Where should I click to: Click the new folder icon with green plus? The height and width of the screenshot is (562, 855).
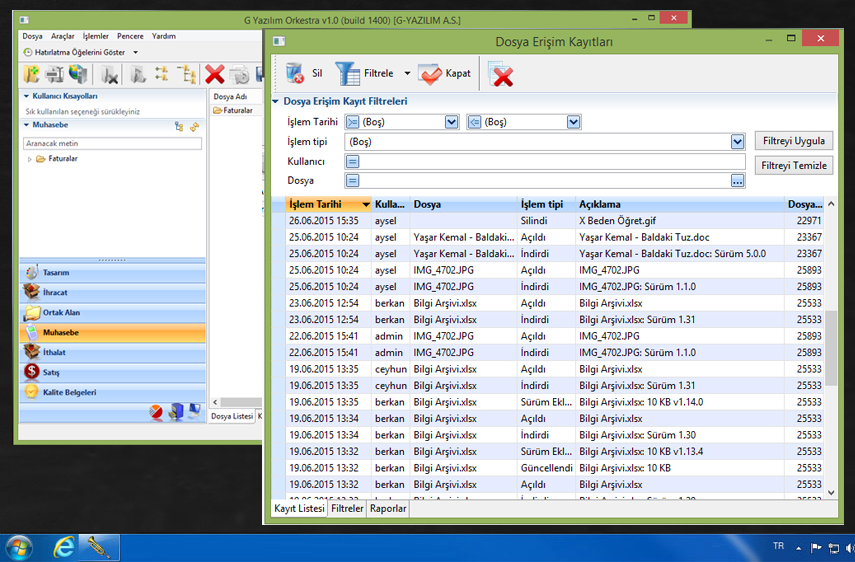[x=32, y=74]
